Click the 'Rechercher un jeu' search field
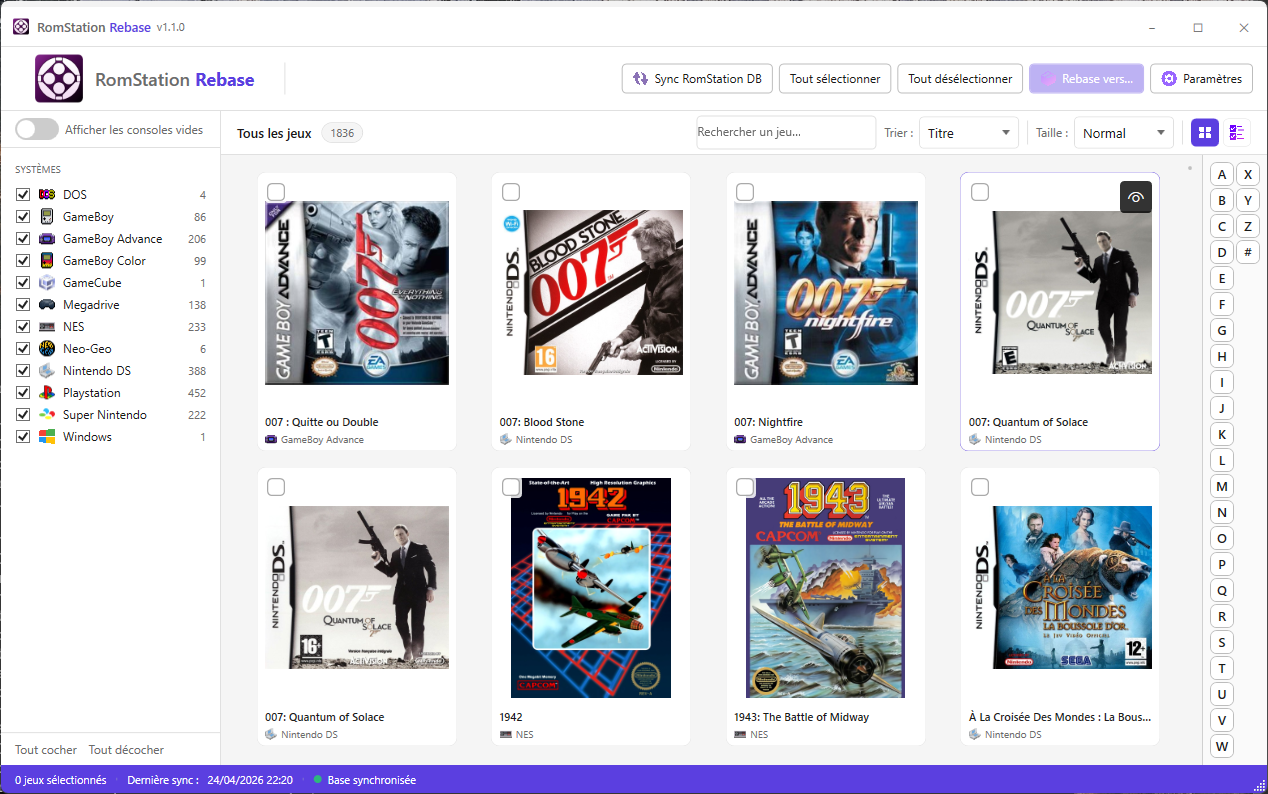 coord(785,132)
